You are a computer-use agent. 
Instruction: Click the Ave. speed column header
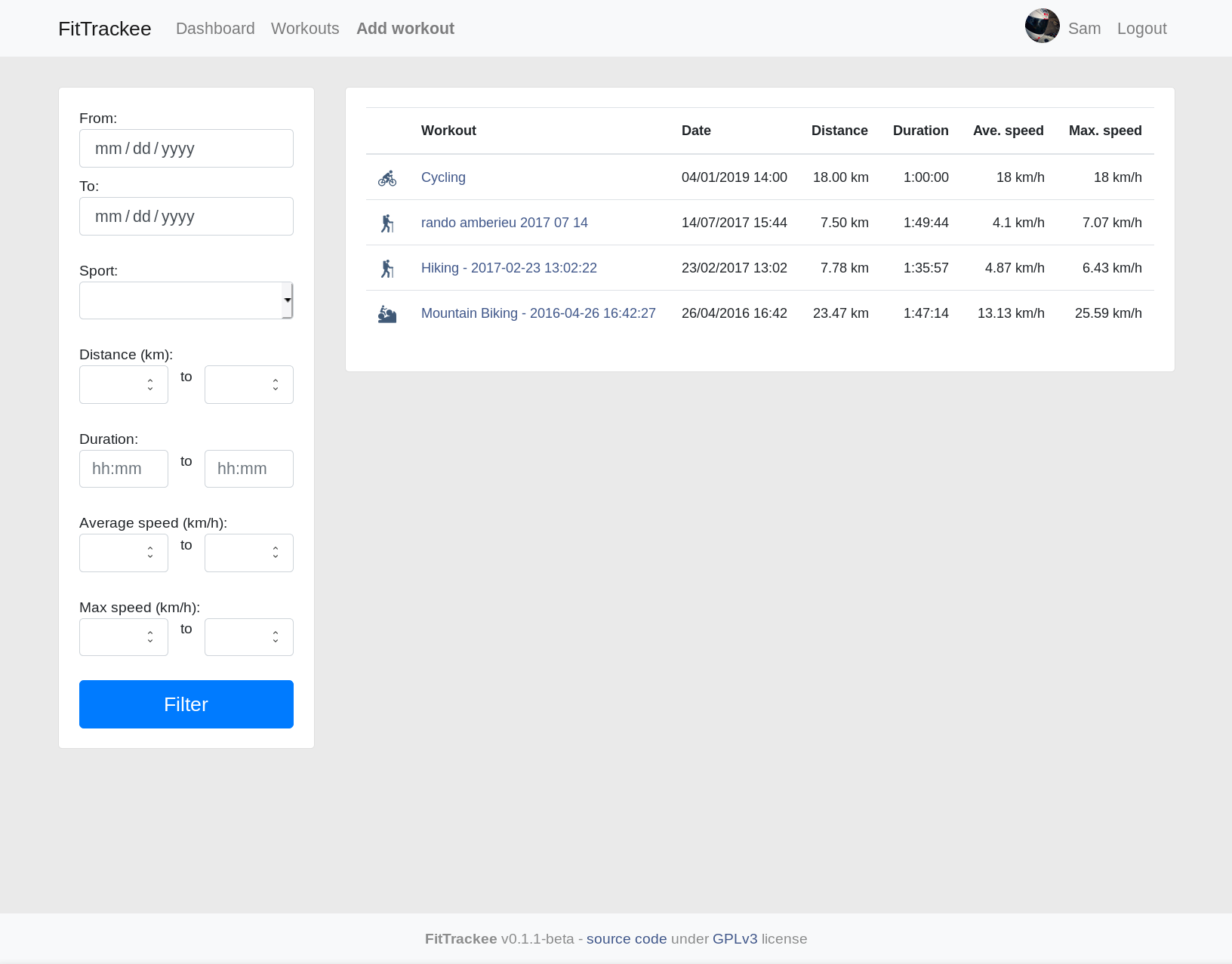pos(1008,131)
